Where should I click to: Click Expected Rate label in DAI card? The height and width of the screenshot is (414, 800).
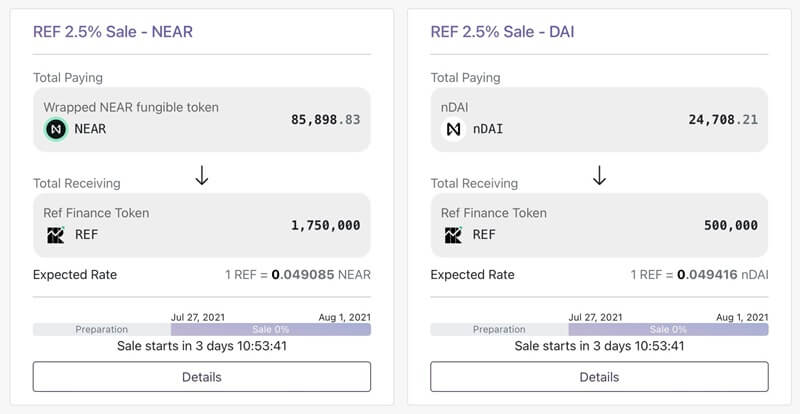pyautogui.click(x=472, y=275)
